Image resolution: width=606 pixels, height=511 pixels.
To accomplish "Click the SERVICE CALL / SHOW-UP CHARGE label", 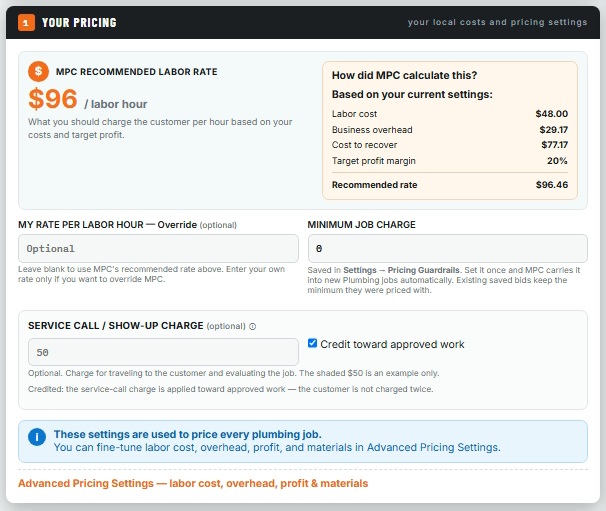I will coord(116,325).
